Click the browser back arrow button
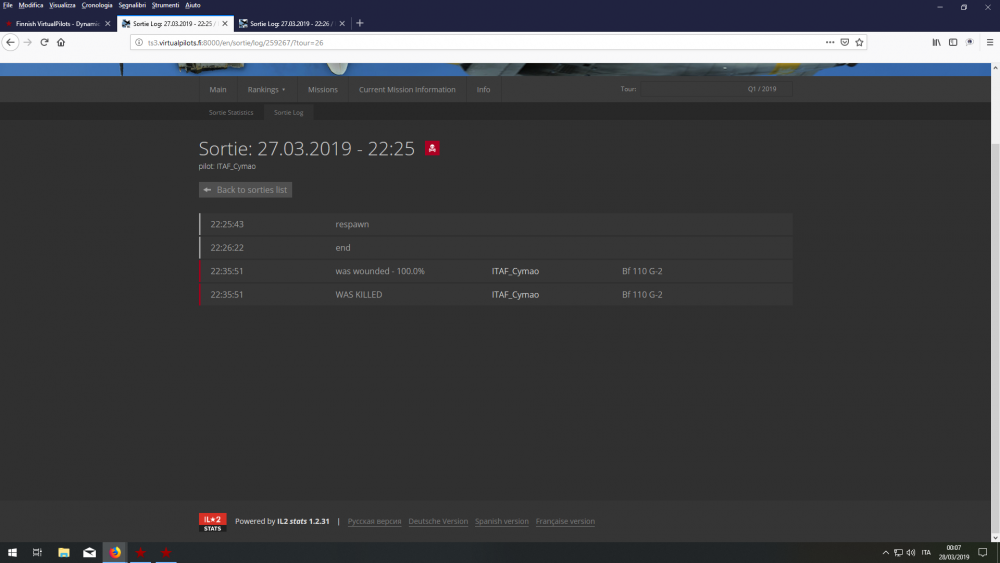Viewport: 1000px width, 563px height. tap(11, 43)
